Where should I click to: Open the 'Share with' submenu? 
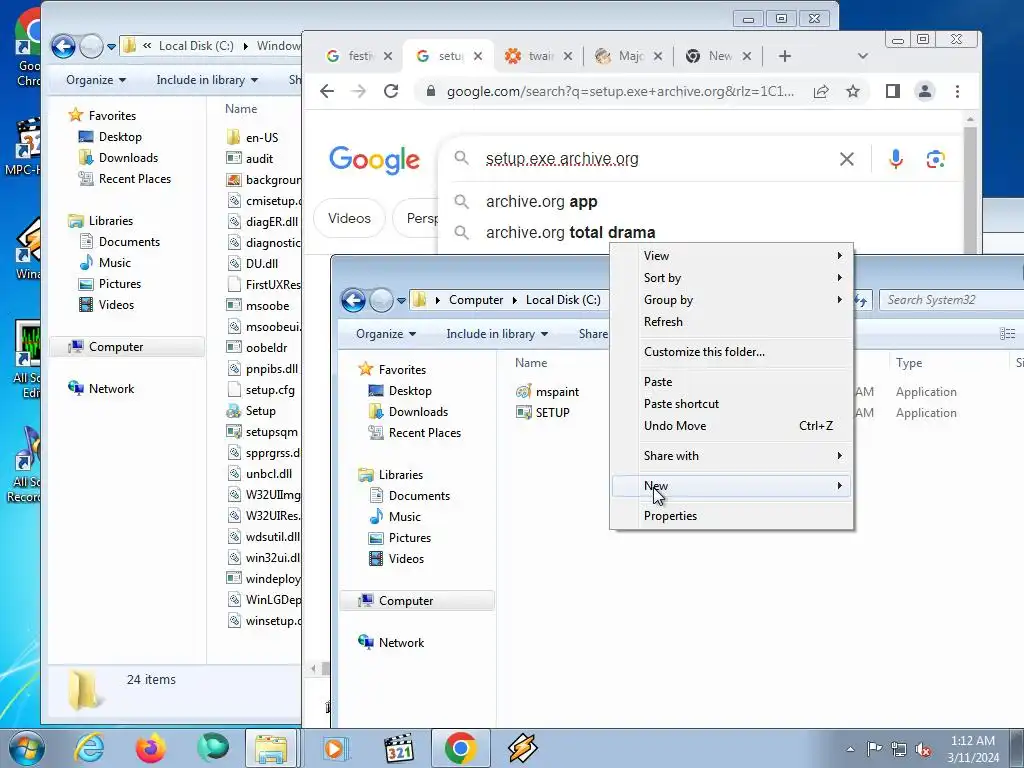click(731, 456)
